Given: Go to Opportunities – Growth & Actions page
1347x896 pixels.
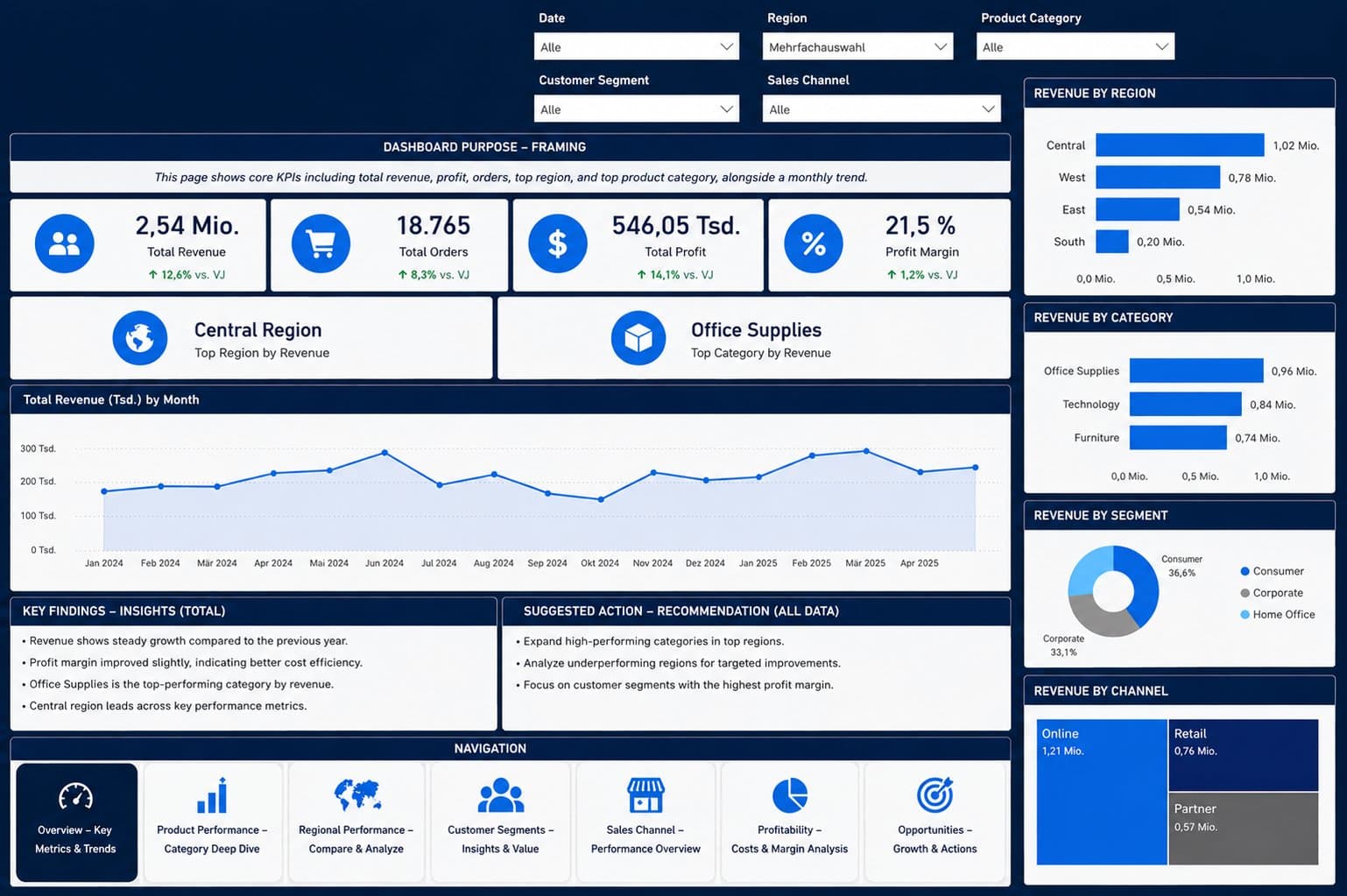Looking at the screenshot, I should 934,822.
